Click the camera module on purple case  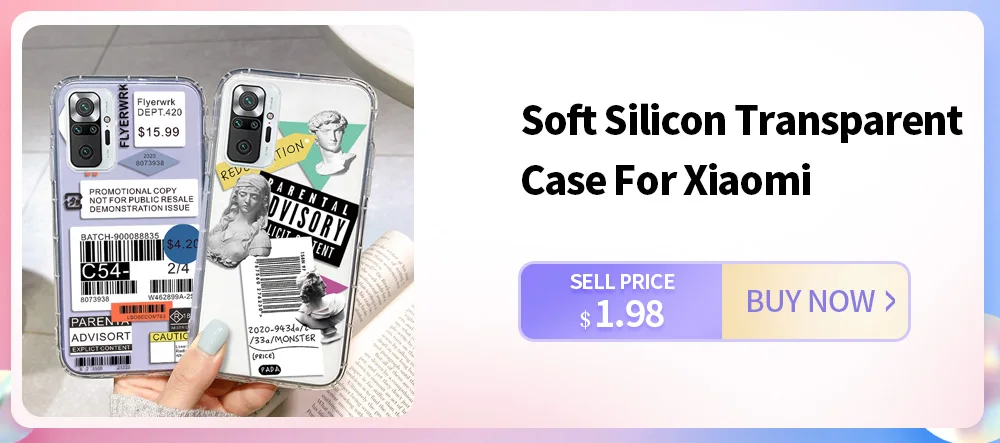point(85,129)
